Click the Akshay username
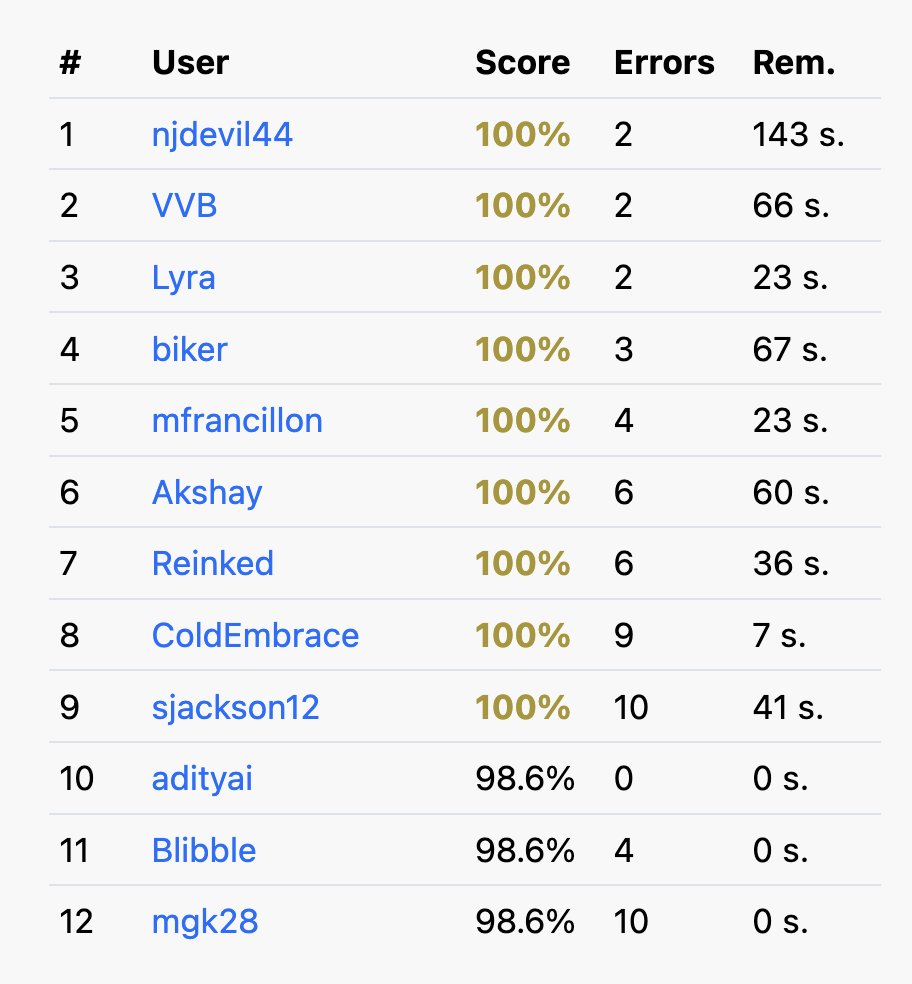Image resolution: width=912 pixels, height=984 pixels. [x=207, y=493]
